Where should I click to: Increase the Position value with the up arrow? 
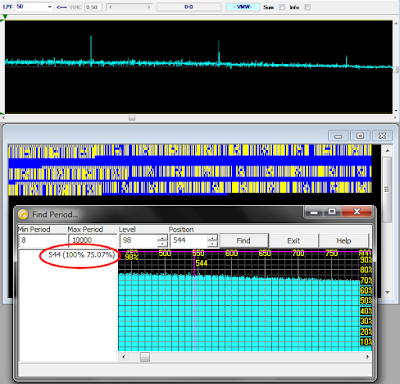213,237
